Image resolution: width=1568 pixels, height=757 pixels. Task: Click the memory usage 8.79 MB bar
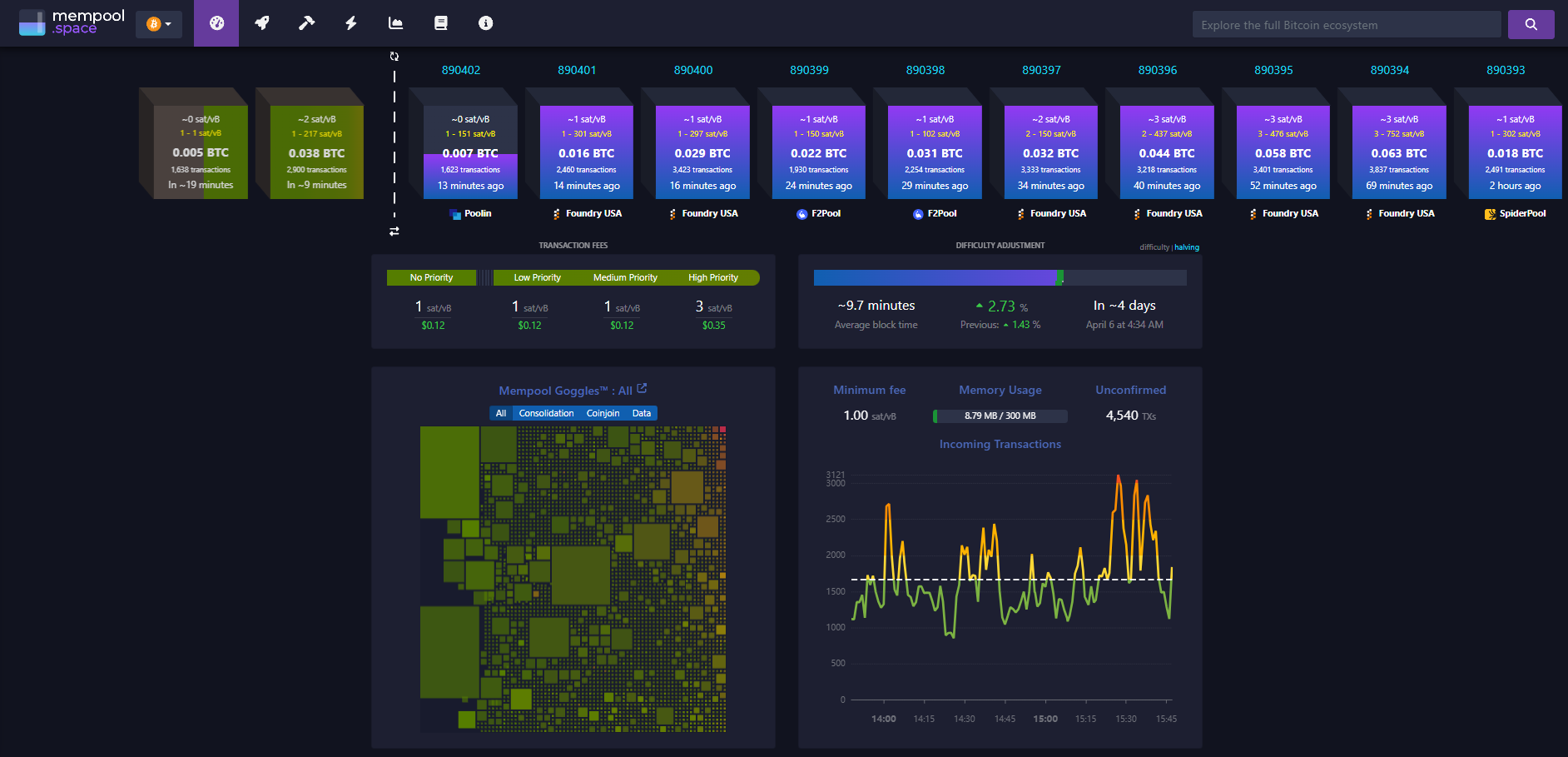[1000, 416]
